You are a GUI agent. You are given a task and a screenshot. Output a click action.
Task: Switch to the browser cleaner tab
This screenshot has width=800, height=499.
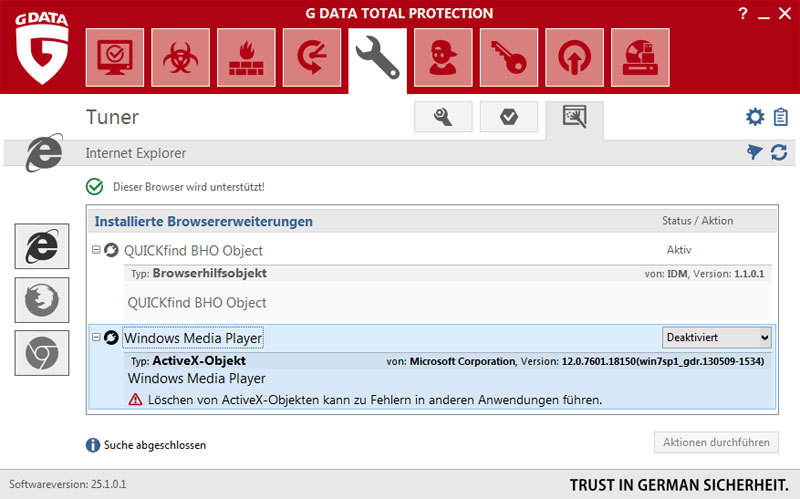pyautogui.click(x=574, y=118)
